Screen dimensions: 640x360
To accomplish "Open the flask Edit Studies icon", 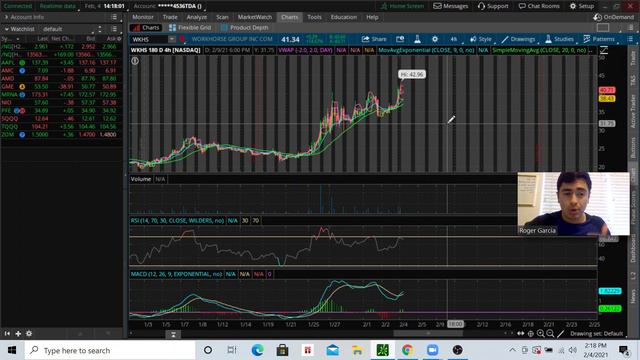I will [417, 39].
